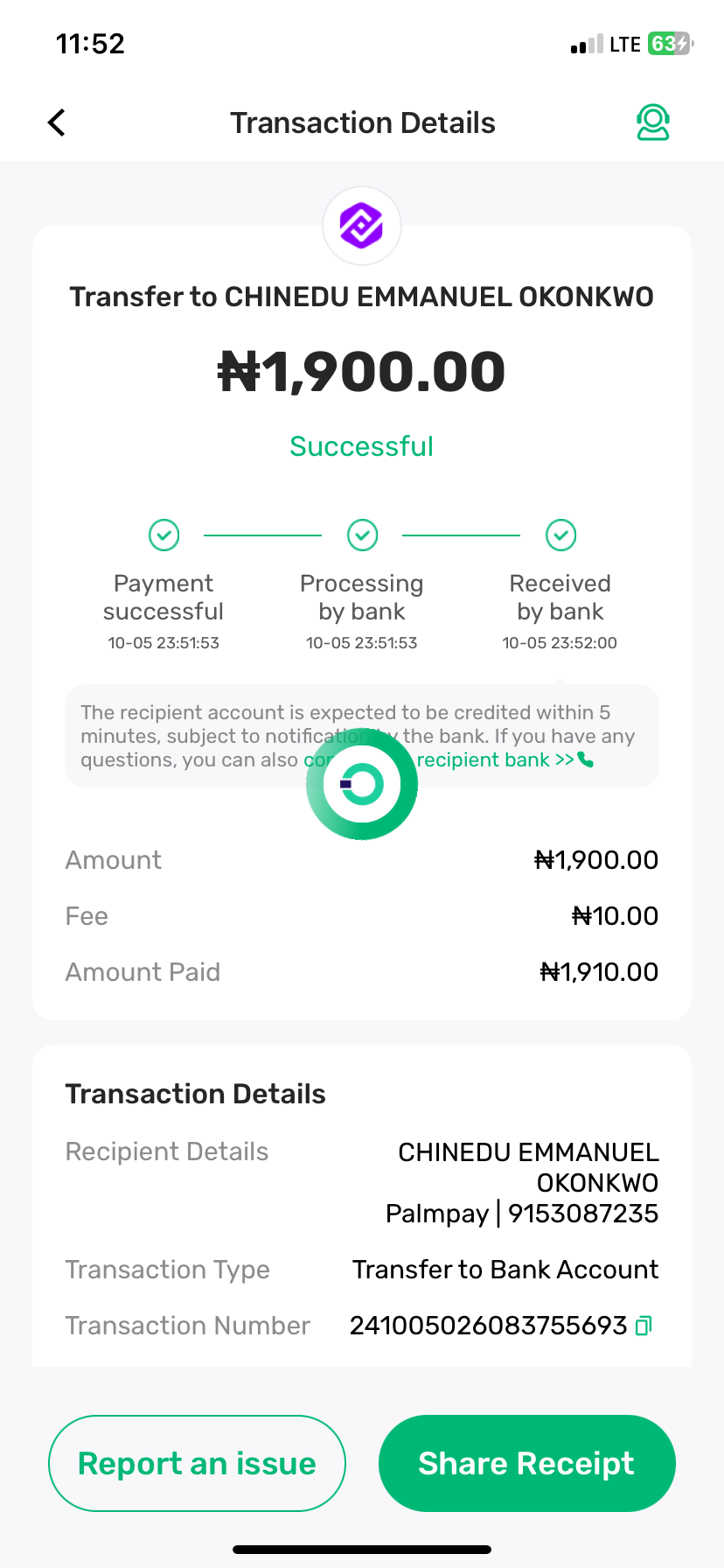
Task: Tap the Processing by bank checkmark
Action: pos(362,535)
